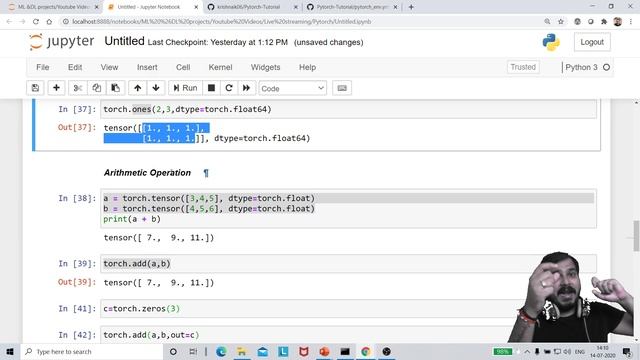Click the Python 3 kernel indicator circle
Screen dimensions: 640x360
[607, 67]
